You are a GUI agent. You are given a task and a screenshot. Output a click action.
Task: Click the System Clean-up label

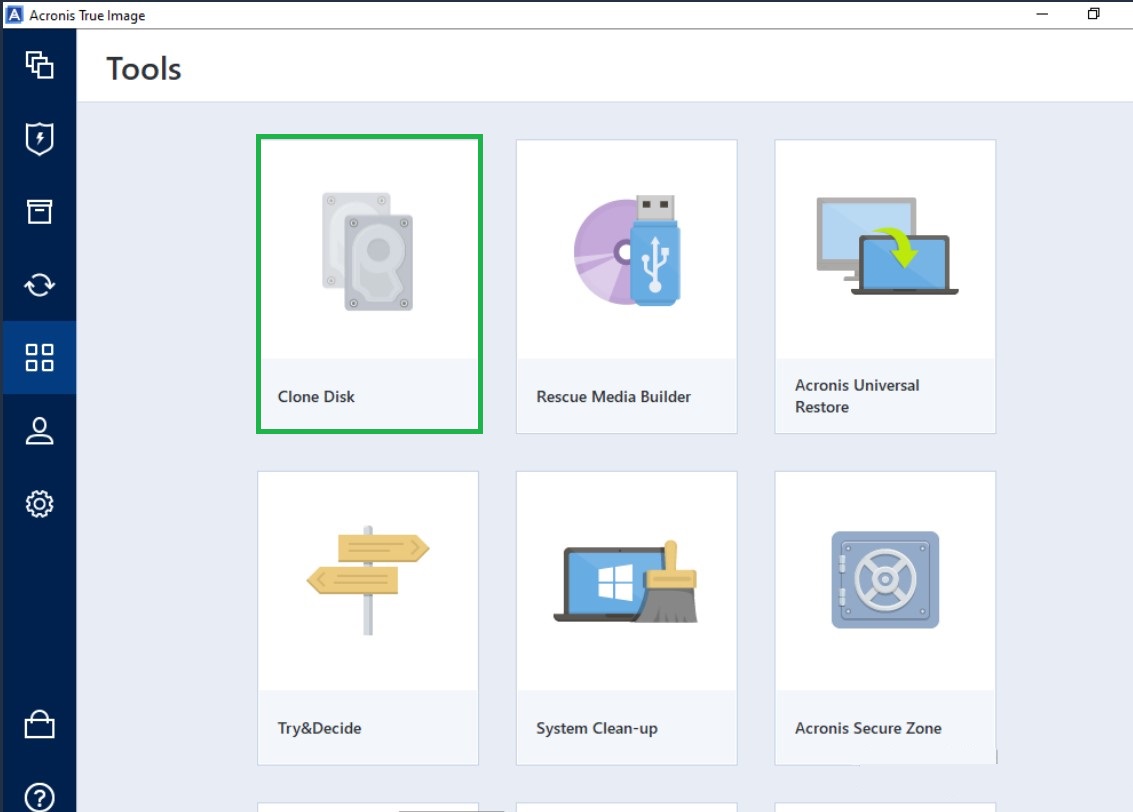pyautogui.click(x=597, y=728)
